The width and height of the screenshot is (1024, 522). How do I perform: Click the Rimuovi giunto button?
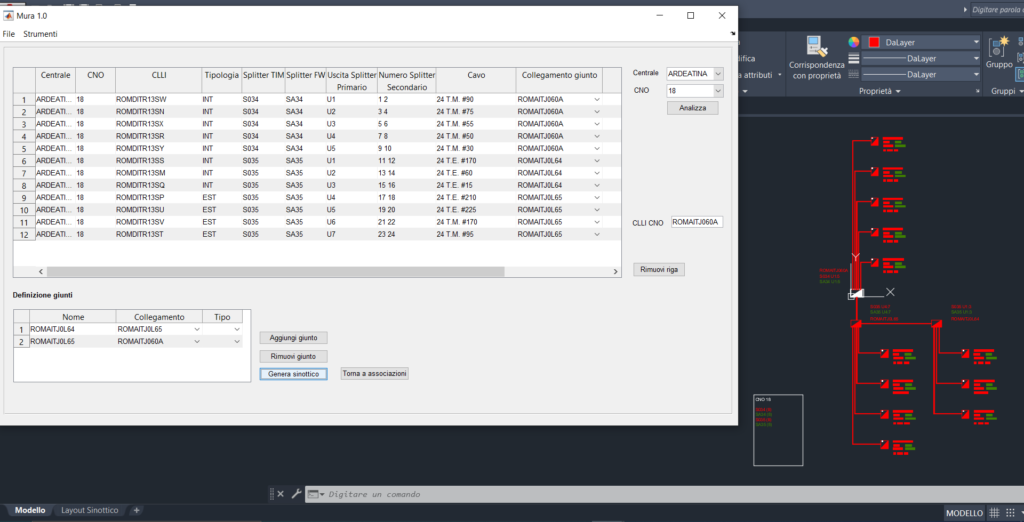click(293, 357)
